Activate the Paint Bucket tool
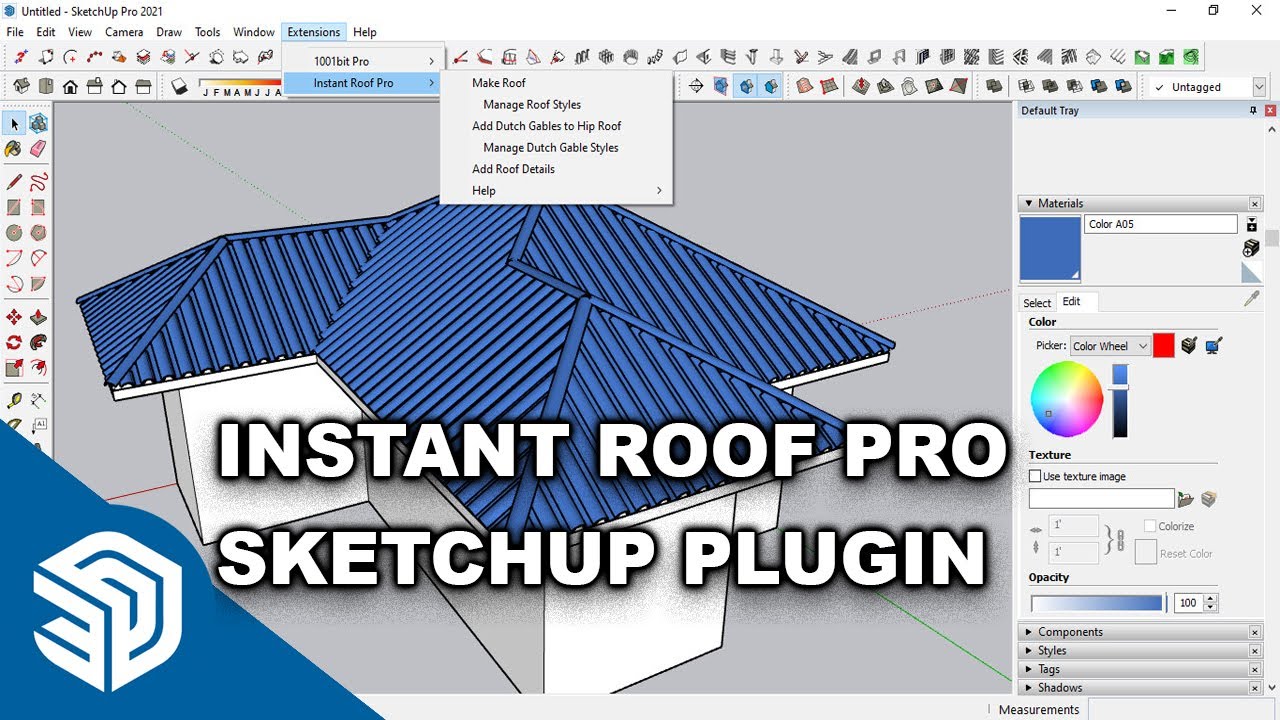Viewport: 1280px width, 720px height. (x=14, y=149)
